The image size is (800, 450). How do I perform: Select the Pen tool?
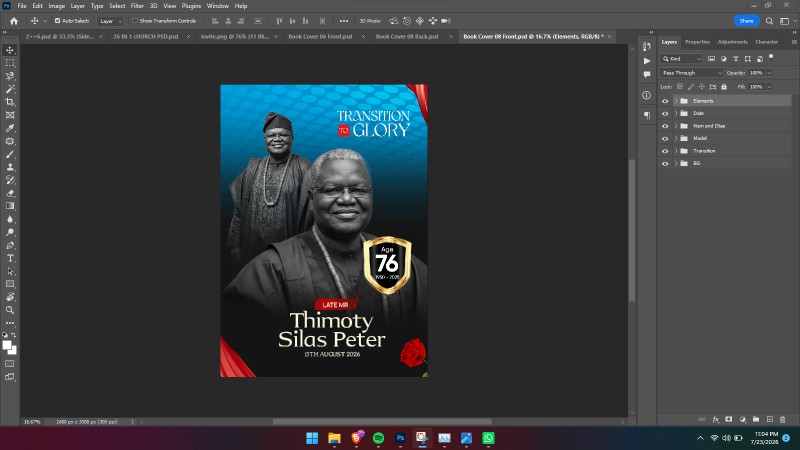click(10, 245)
